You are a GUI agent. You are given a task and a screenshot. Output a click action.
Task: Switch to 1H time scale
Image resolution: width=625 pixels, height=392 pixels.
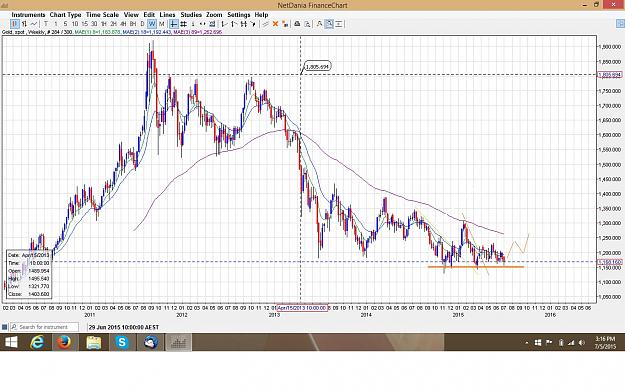[104, 24]
